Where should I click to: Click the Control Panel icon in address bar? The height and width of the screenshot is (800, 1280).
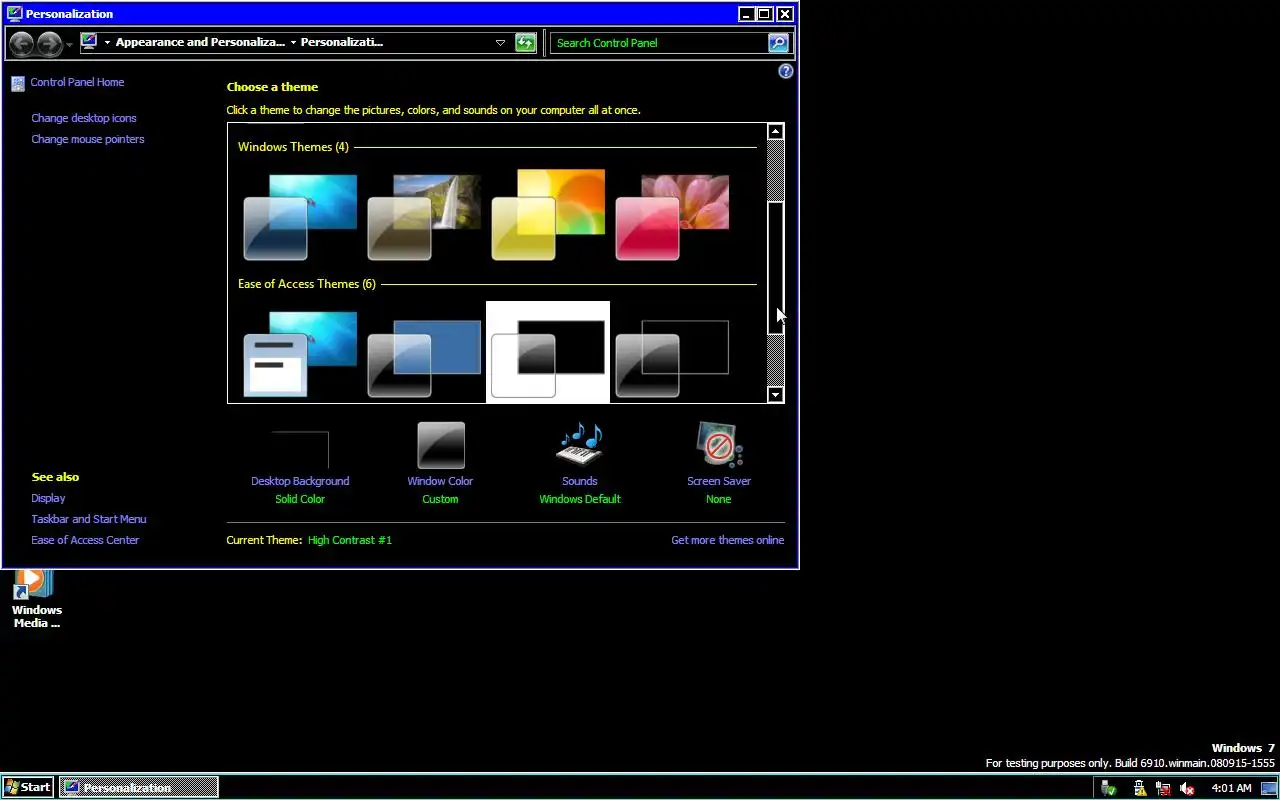tap(89, 42)
